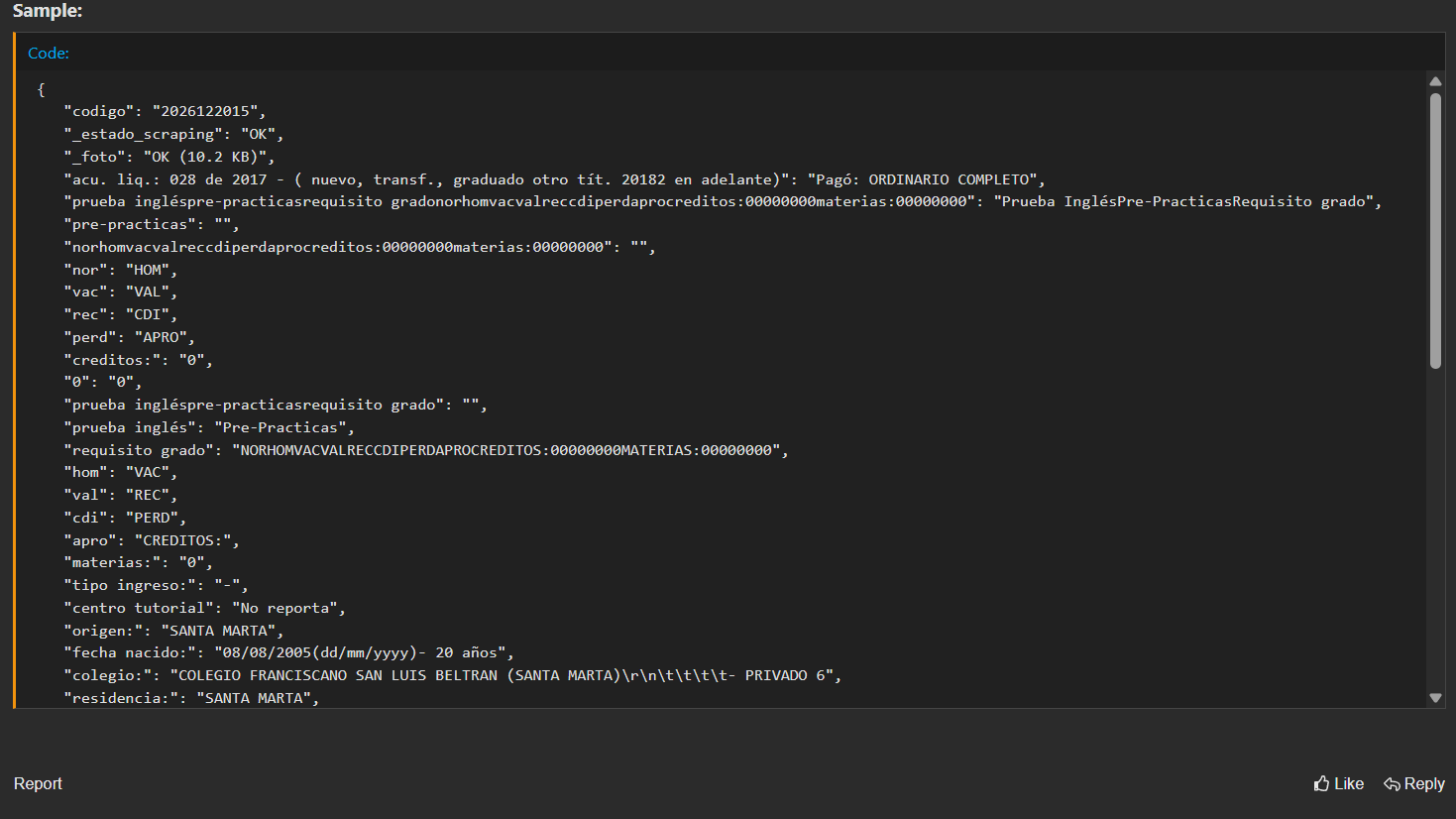The height and width of the screenshot is (819, 1456).
Task: Click the "cdi": "PERD" line
Action: [x=125, y=518]
